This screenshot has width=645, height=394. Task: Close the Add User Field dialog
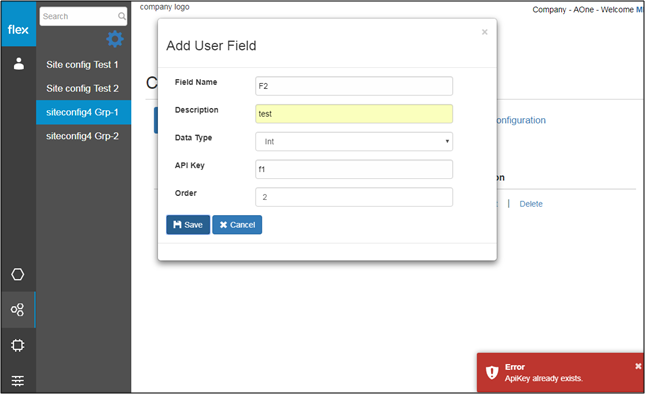coord(485,32)
